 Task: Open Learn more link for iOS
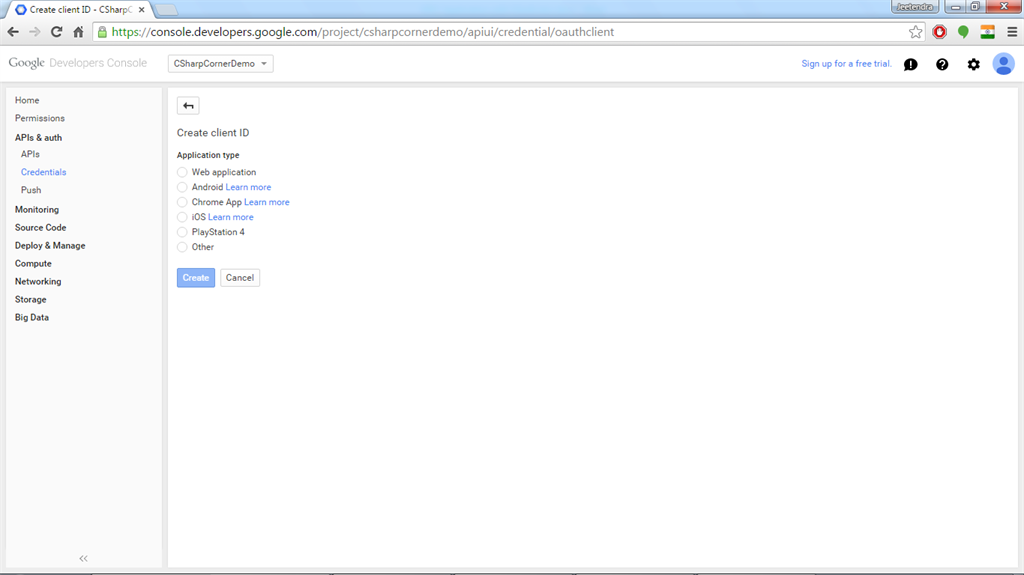tap(231, 218)
